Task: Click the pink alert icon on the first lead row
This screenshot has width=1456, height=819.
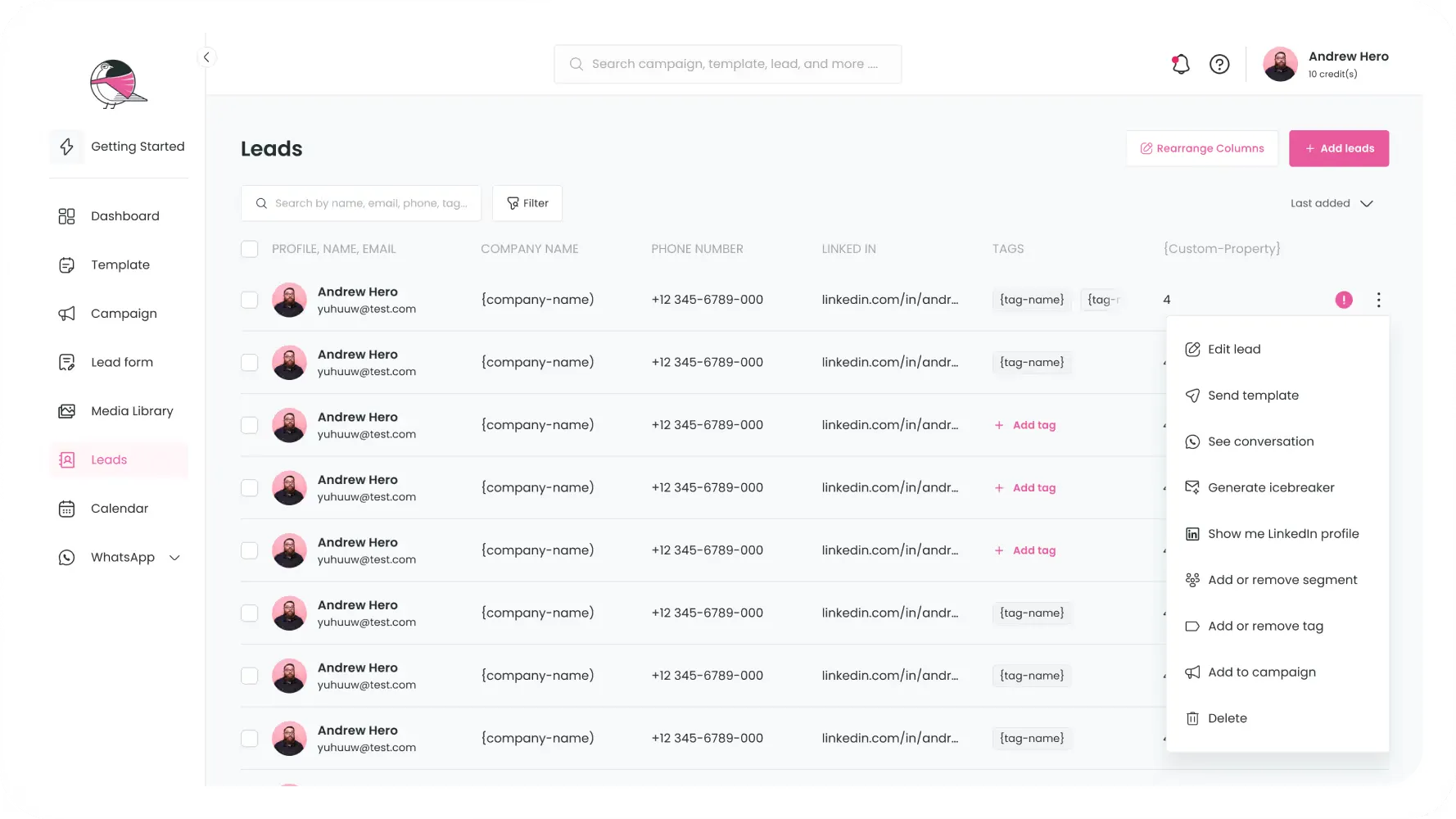Action: (x=1344, y=300)
